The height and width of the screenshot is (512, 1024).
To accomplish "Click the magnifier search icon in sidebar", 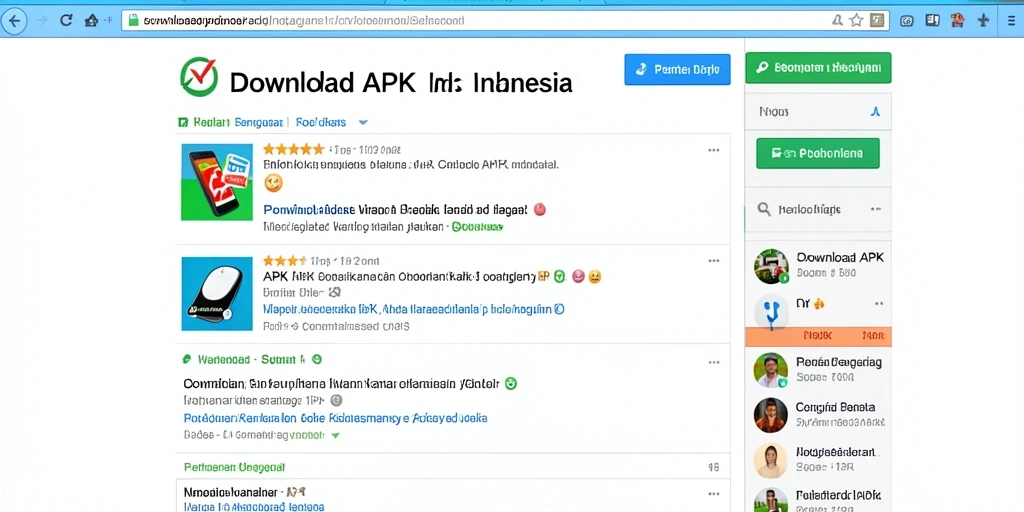I will [763, 209].
